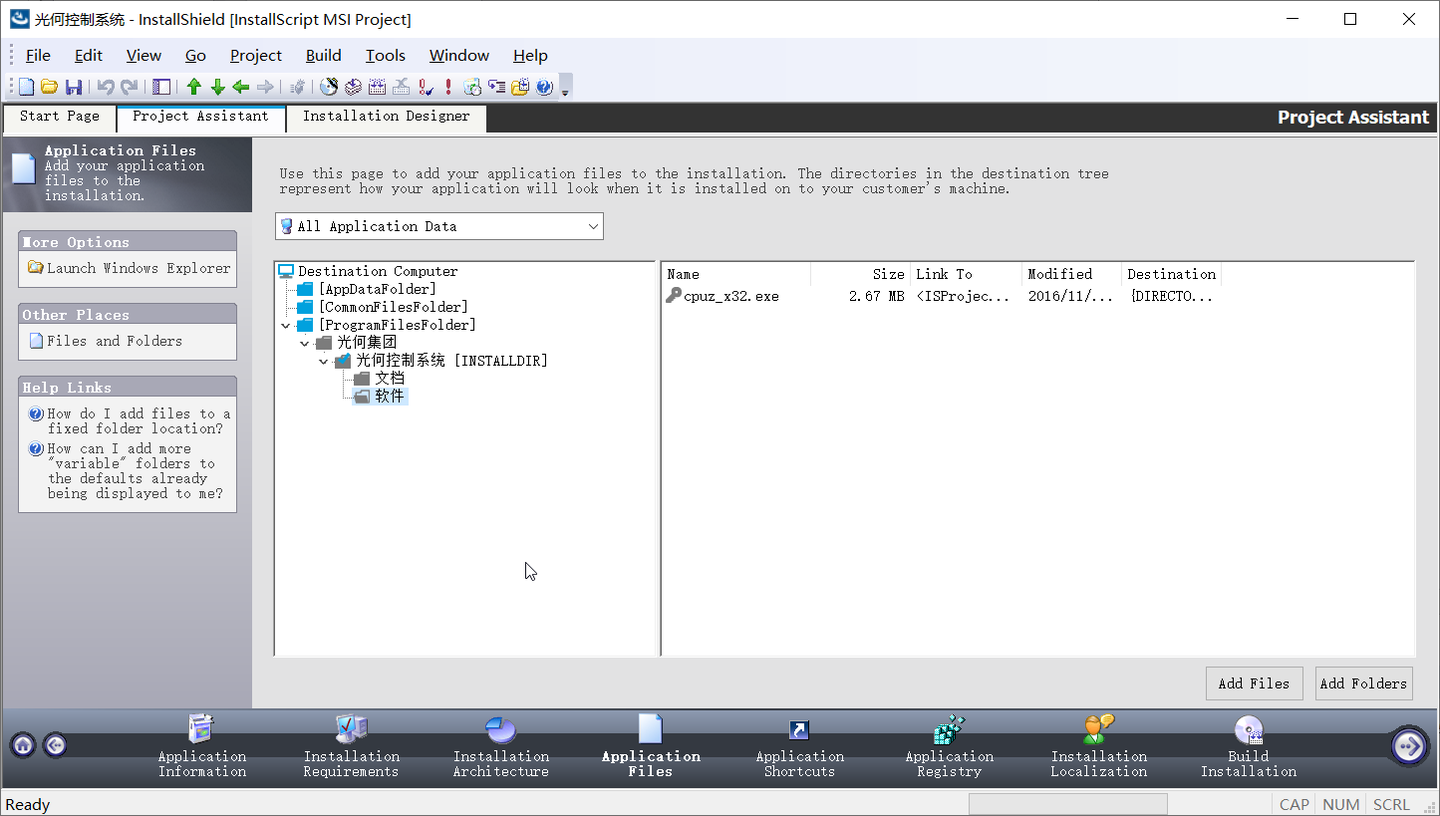Image resolution: width=1440 pixels, height=816 pixels.
Task: Select the [AppDataFolder] tree item
Action: (x=377, y=289)
